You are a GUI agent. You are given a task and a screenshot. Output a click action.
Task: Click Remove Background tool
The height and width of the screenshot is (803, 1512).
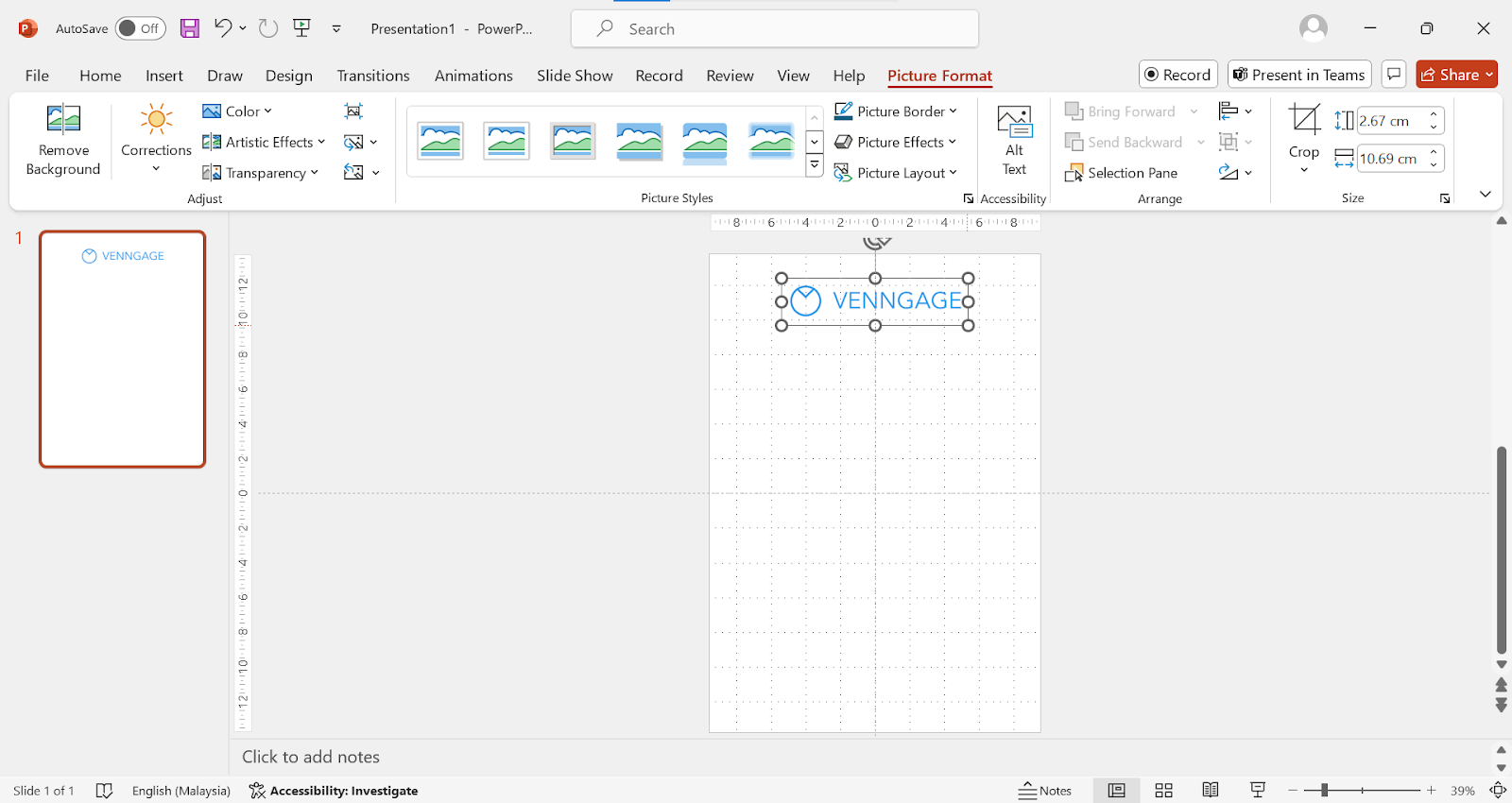pos(63,140)
